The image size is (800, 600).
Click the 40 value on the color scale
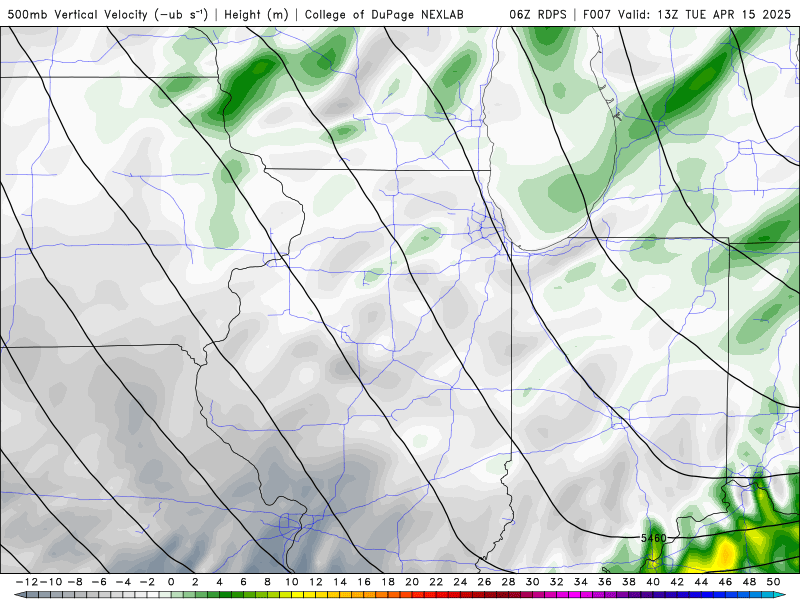coord(653,582)
